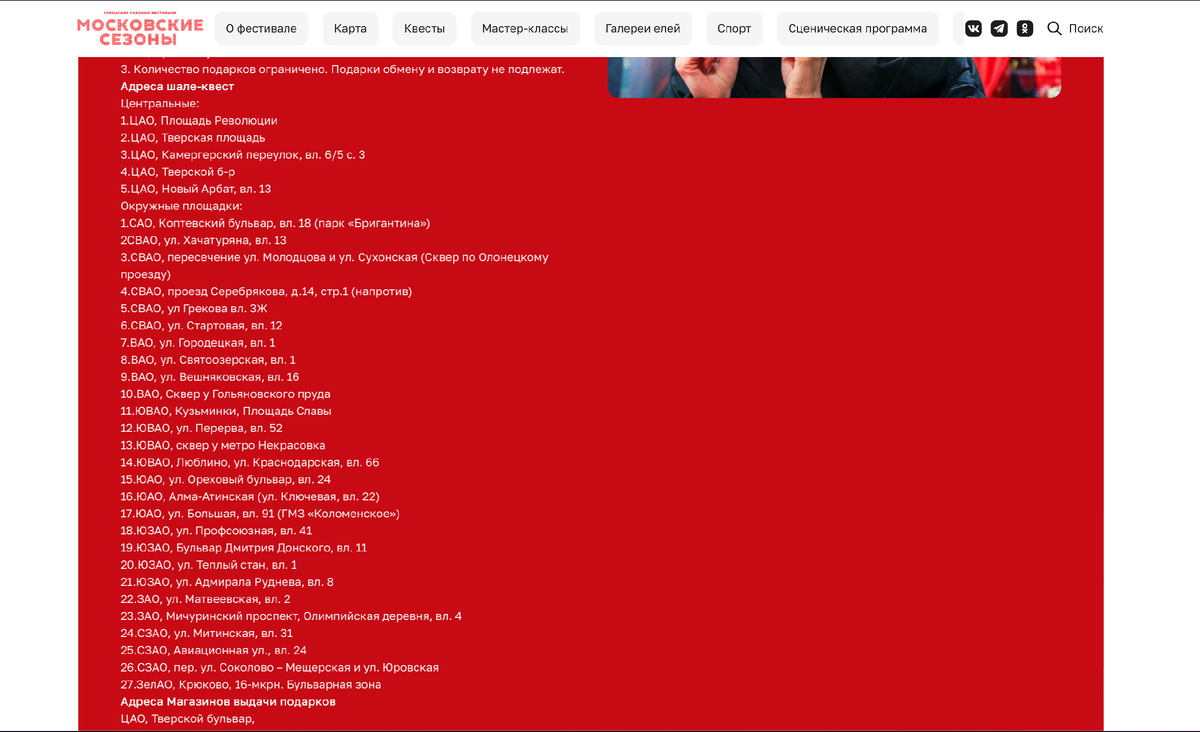Click address ЗАО, ул. Матвеевская, вл. 2
This screenshot has width=1200, height=732.
[x=206, y=598]
